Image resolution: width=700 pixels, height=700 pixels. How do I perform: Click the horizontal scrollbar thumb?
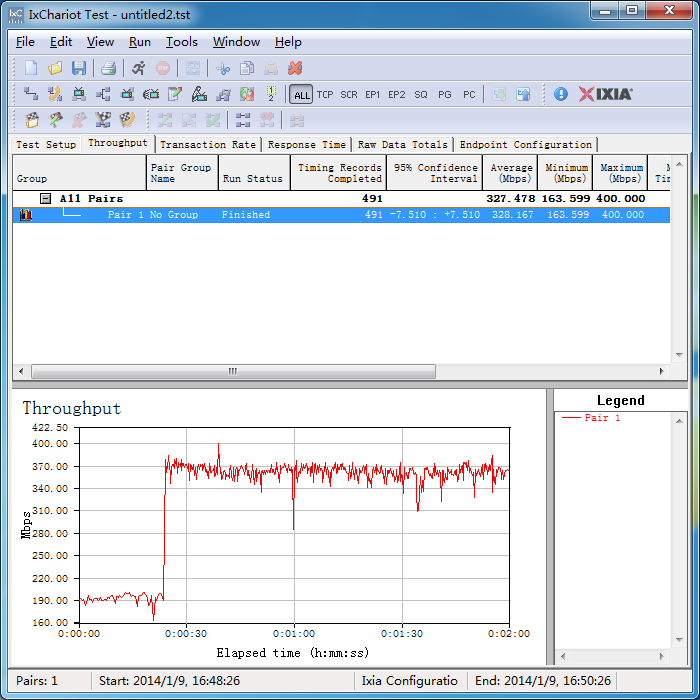point(233,371)
